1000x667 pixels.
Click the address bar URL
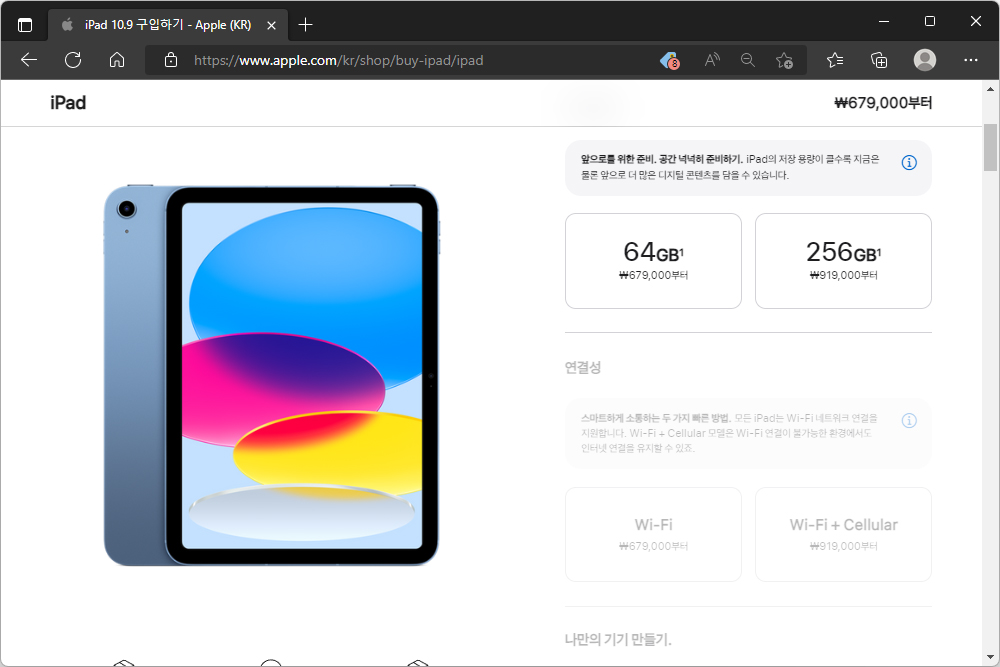338,60
